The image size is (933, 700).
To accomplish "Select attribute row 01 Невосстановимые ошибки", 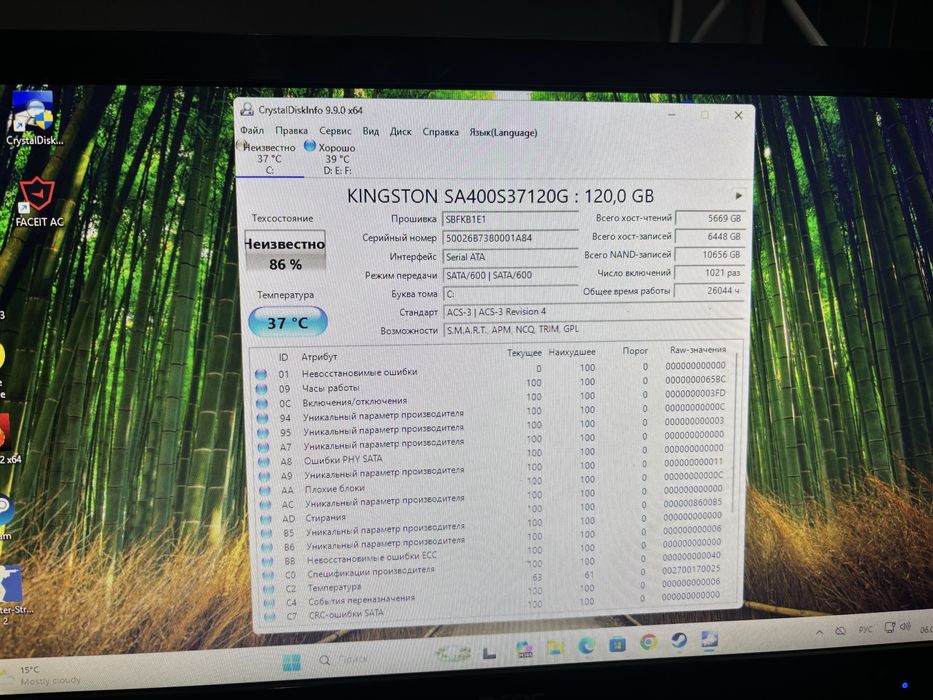I will coord(491,370).
